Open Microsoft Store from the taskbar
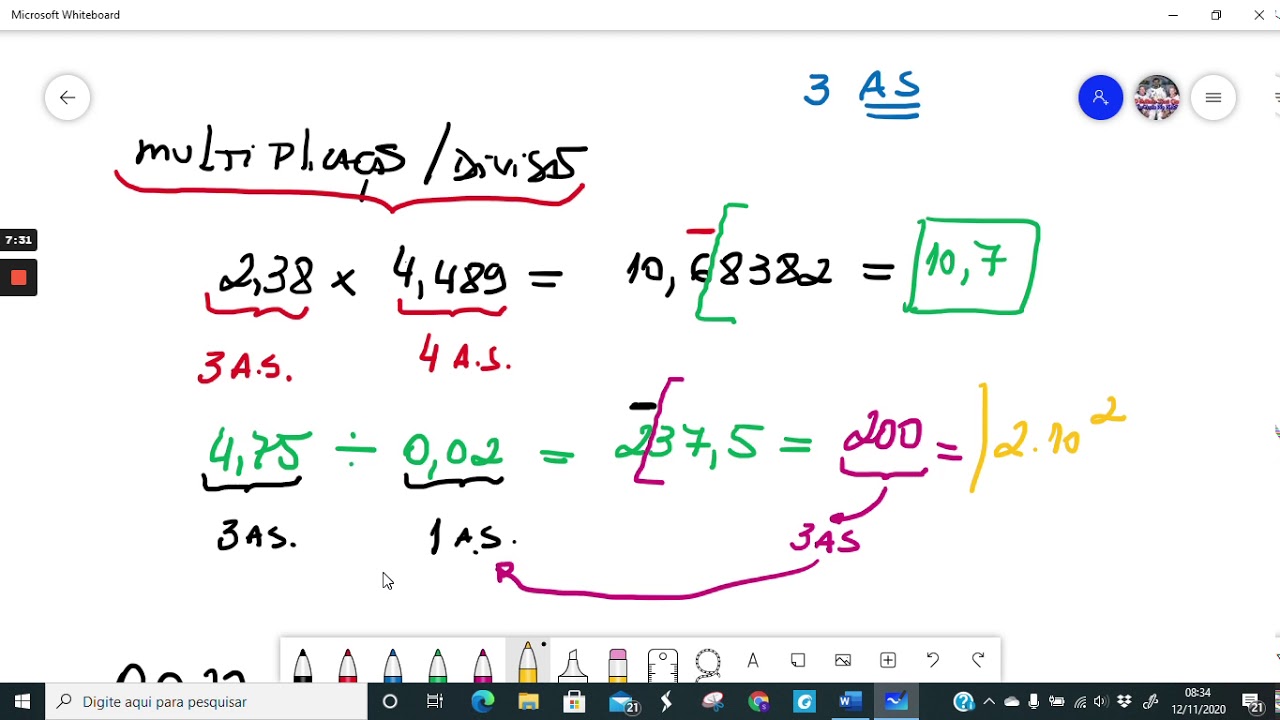The image size is (1280, 720). click(574, 701)
